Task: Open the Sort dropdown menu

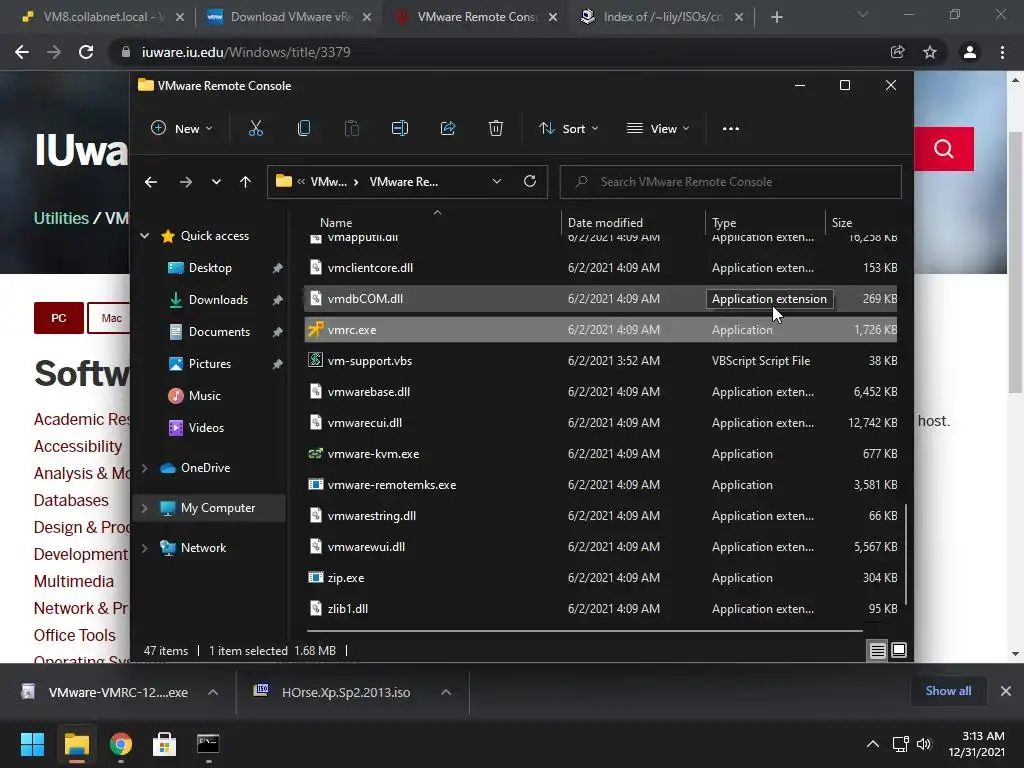Action: [x=568, y=129]
